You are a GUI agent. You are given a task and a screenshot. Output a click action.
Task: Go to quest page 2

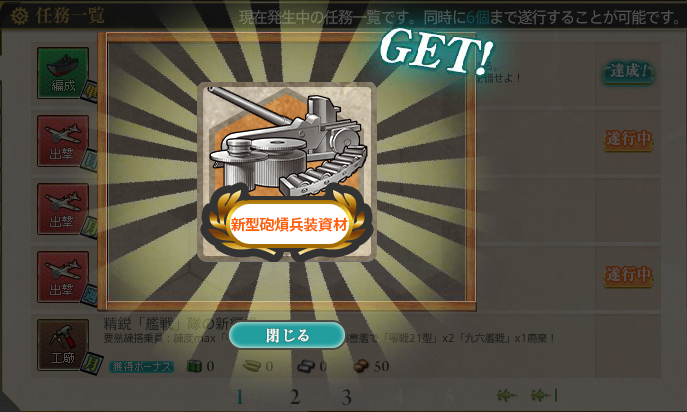(295, 397)
